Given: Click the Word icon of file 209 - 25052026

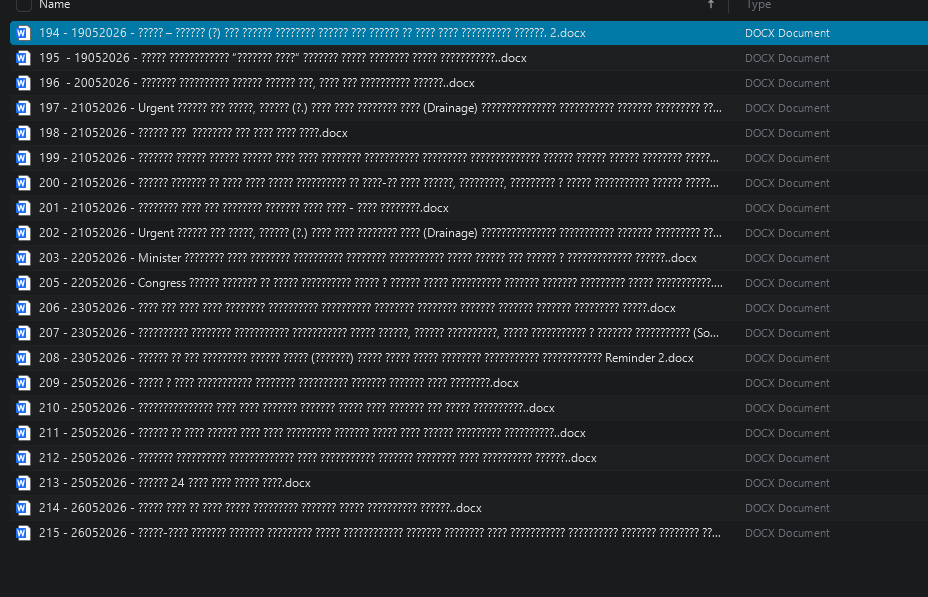Looking at the screenshot, I should [23, 383].
